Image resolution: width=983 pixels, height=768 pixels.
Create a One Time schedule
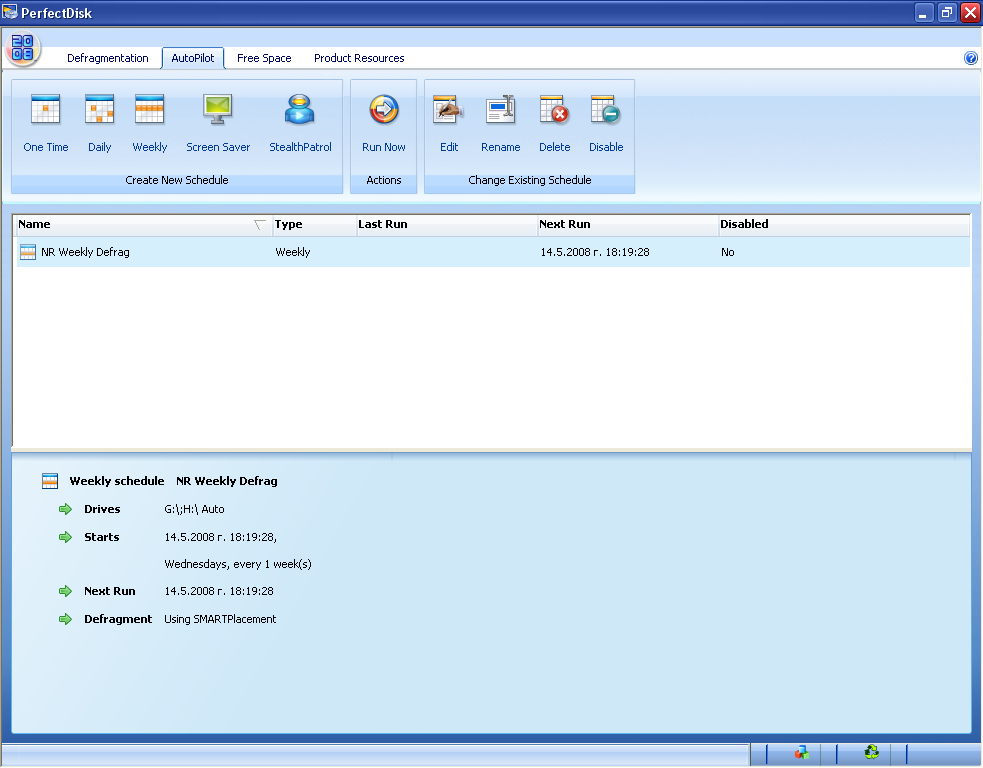46,123
